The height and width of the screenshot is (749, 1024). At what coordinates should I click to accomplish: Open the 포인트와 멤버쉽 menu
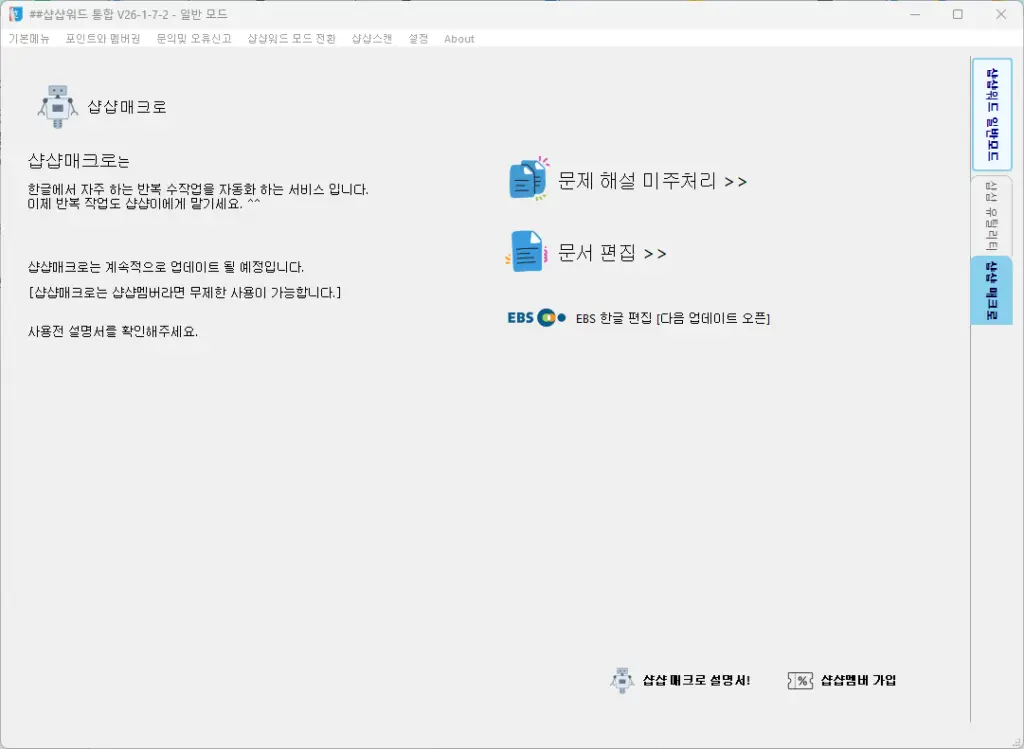[x=99, y=39]
